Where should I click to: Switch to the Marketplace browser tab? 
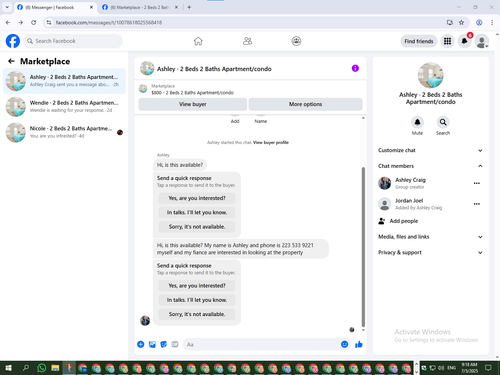point(140,7)
